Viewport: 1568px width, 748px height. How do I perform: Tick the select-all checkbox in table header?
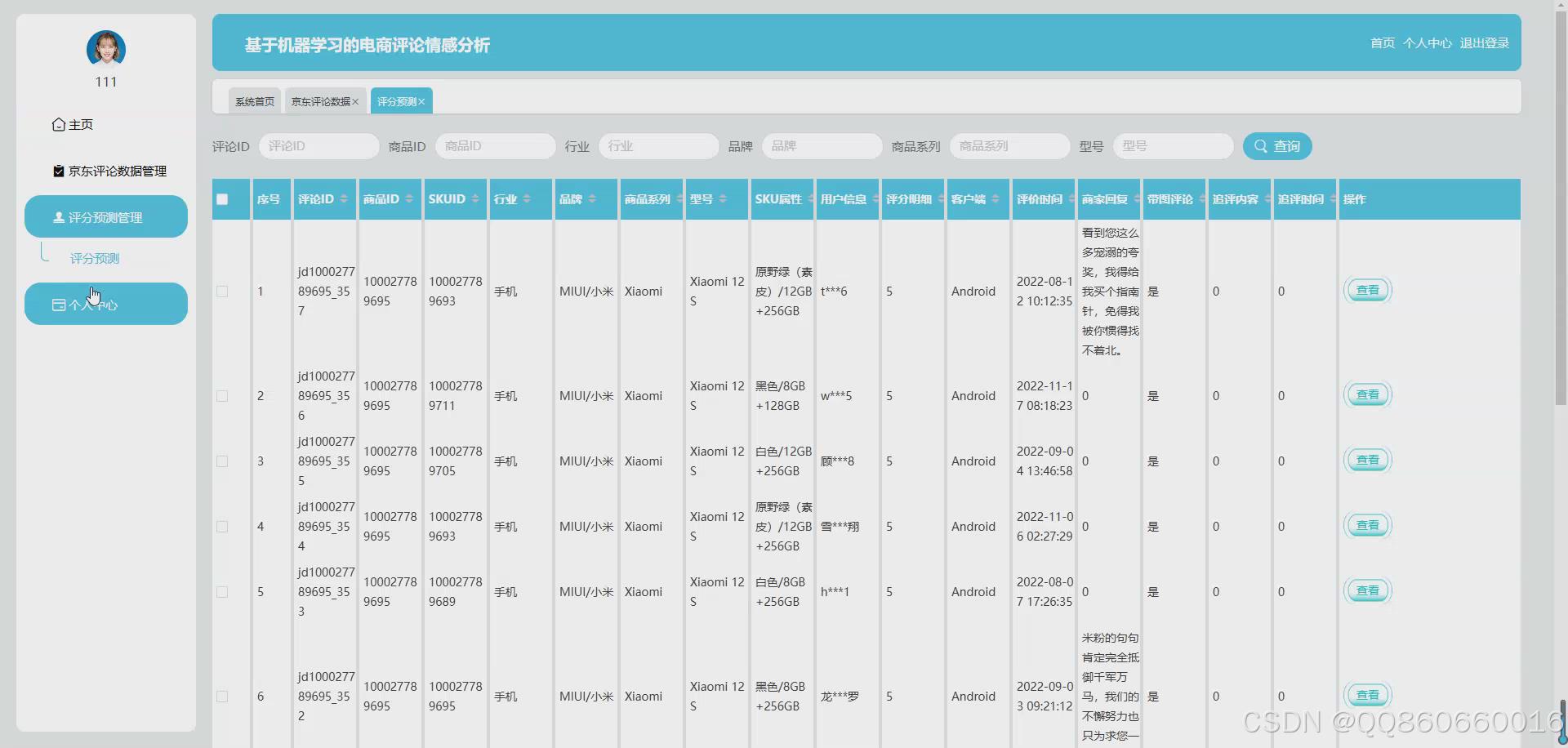222,199
